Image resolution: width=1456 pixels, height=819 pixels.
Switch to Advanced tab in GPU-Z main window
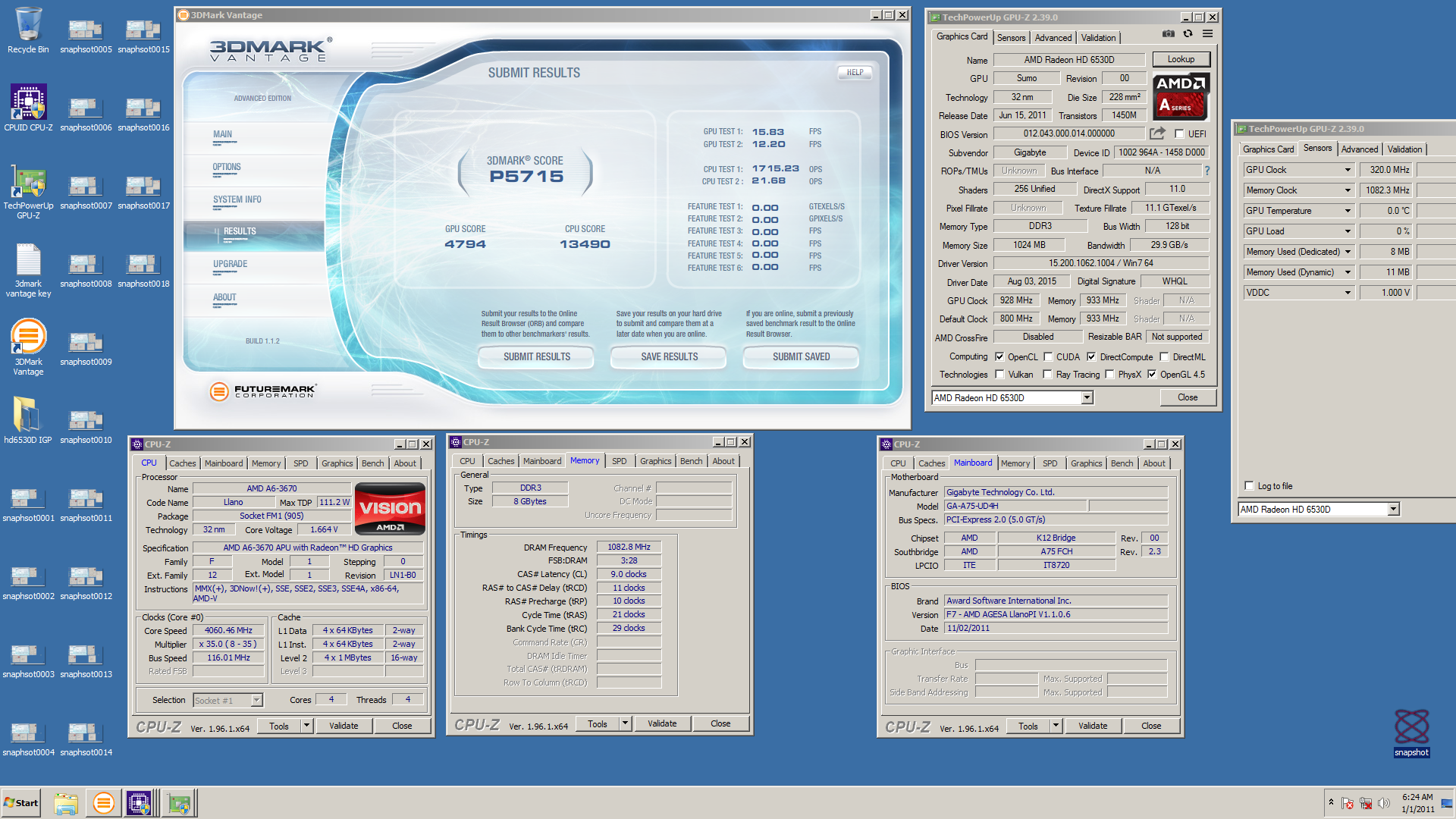point(1053,38)
